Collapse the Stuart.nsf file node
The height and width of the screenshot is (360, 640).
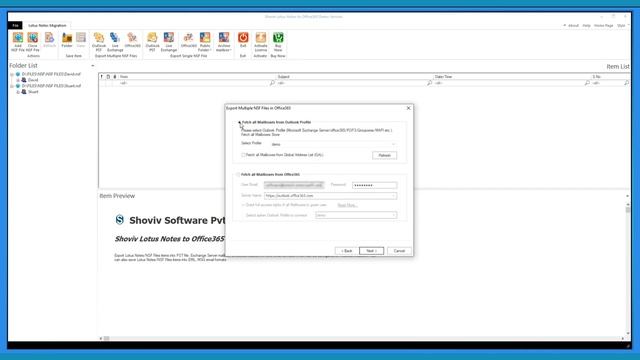(12, 86)
